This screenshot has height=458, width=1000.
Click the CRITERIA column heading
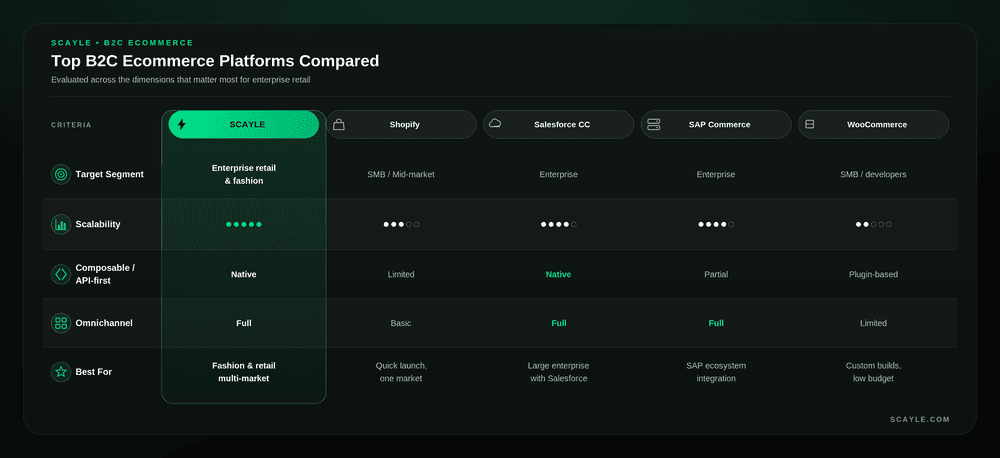click(71, 125)
